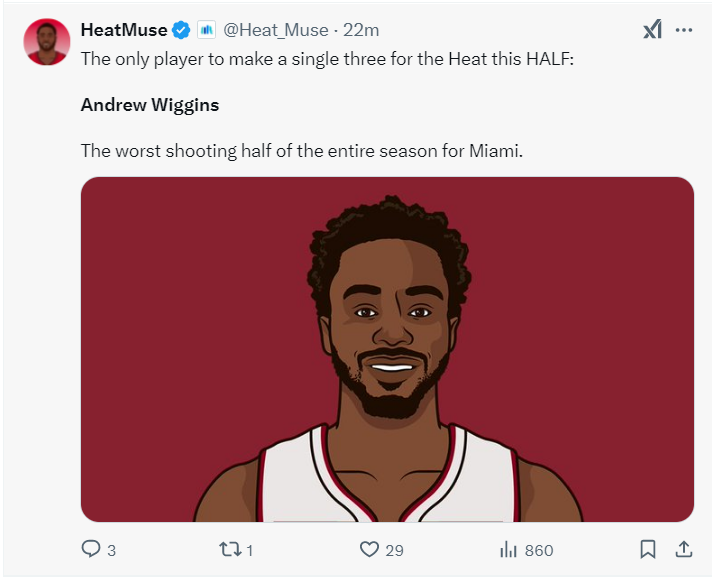Click the share upload-arrow icon
712x577 pixels.
coord(684,549)
